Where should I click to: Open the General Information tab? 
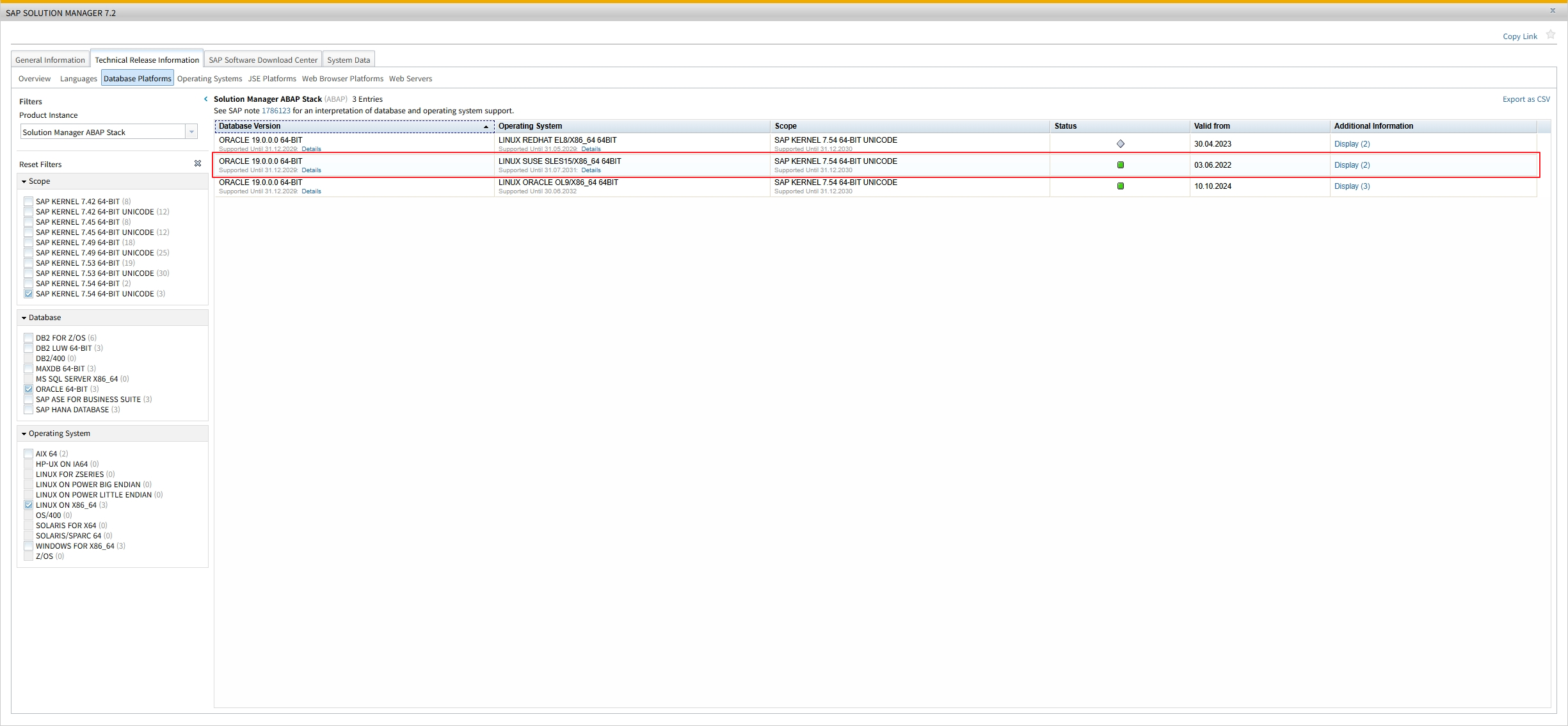[50, 60]
